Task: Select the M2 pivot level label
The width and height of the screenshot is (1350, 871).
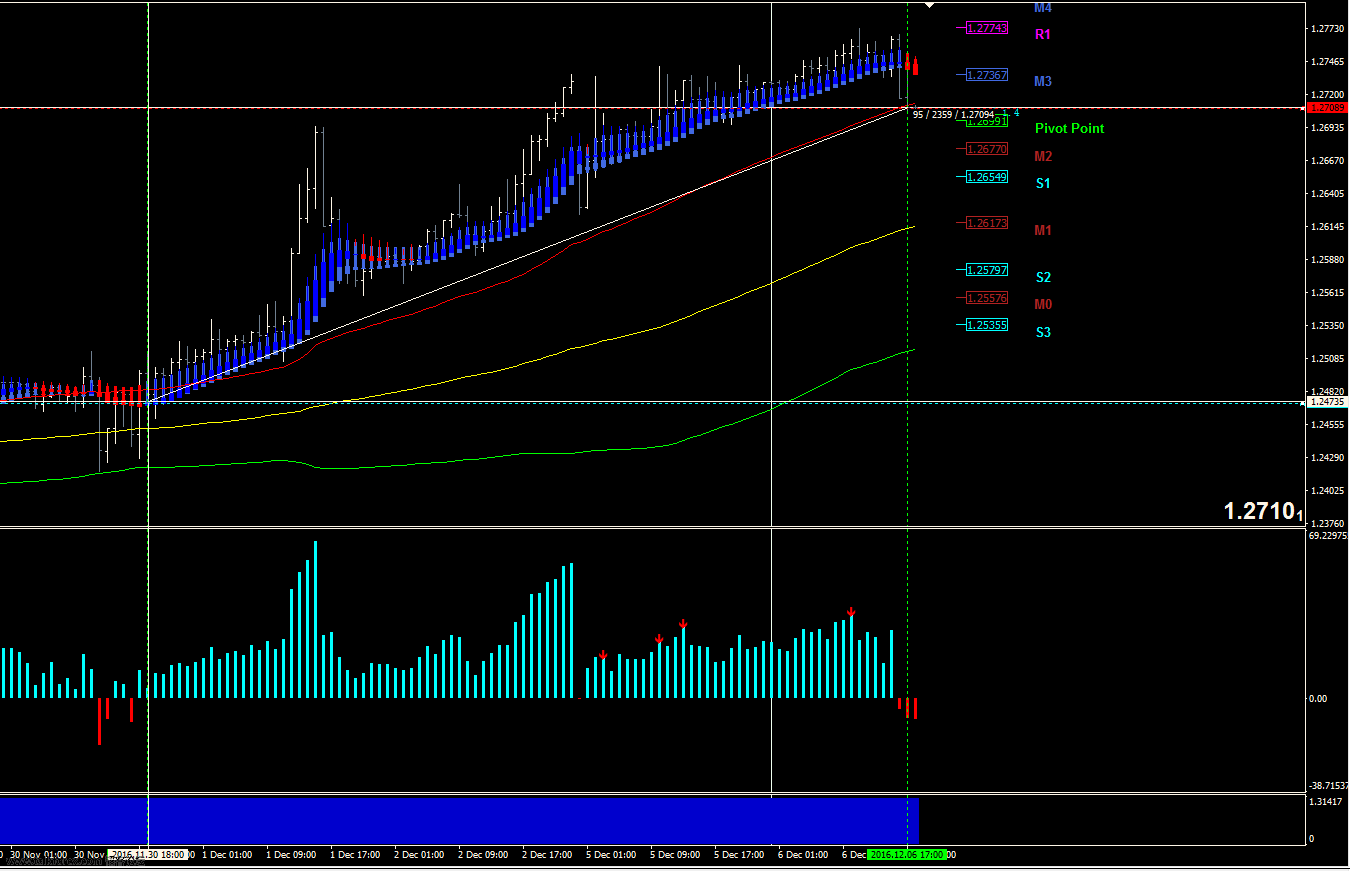Action: [x=1043, y=156]
